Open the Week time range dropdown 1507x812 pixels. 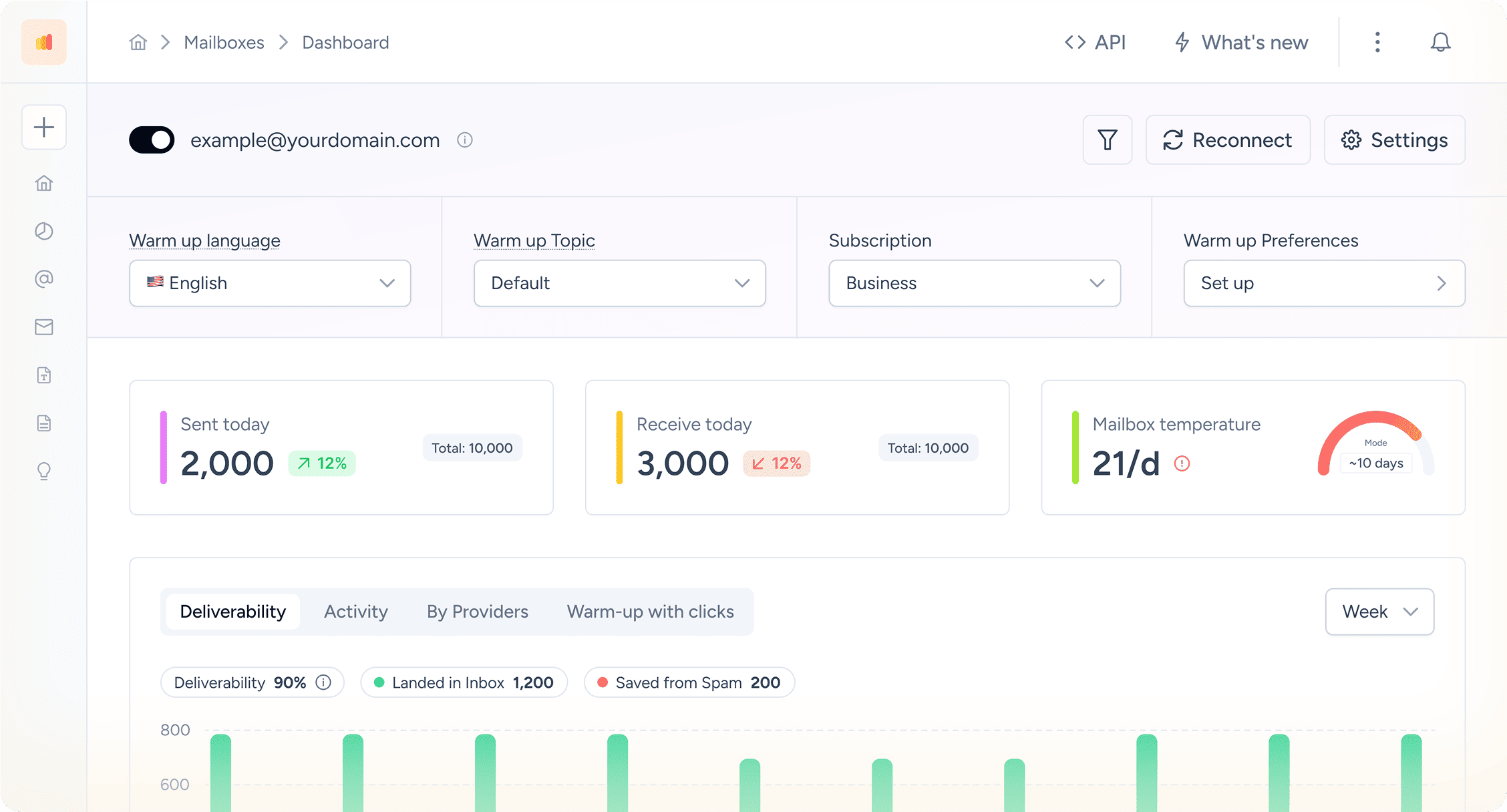click(1380, 612)
